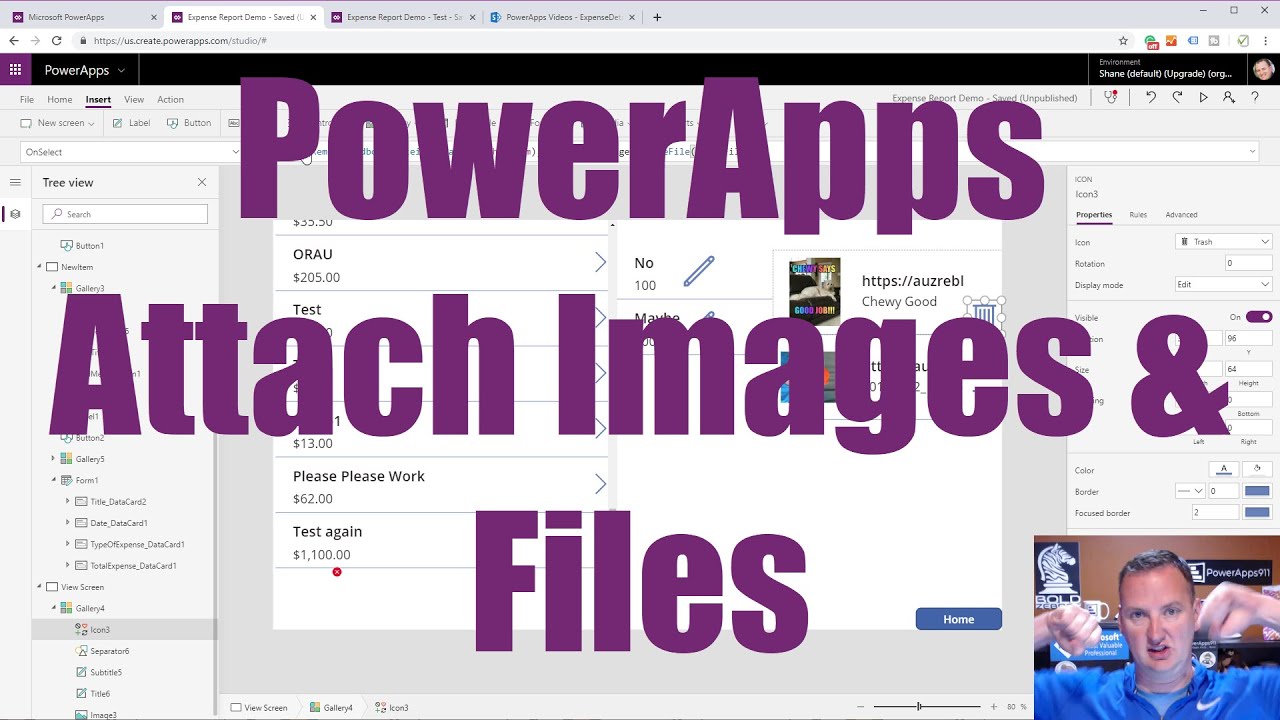
Task: Toggle the Visible switch off
Action: tap(1259, 317)
